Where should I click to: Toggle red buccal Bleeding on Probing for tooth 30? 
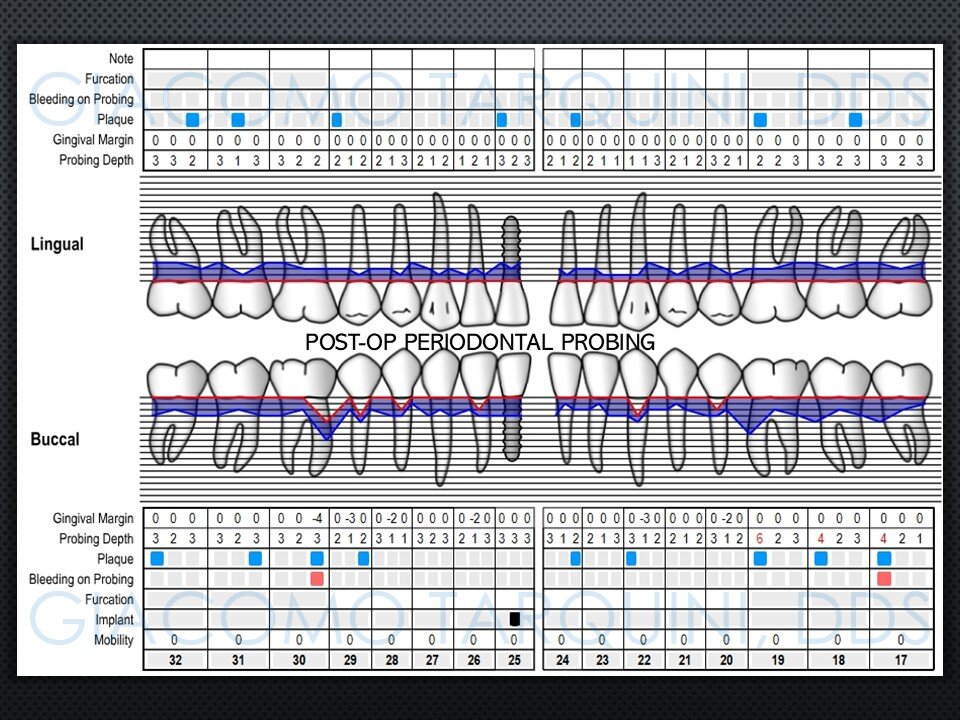[317, 579]
